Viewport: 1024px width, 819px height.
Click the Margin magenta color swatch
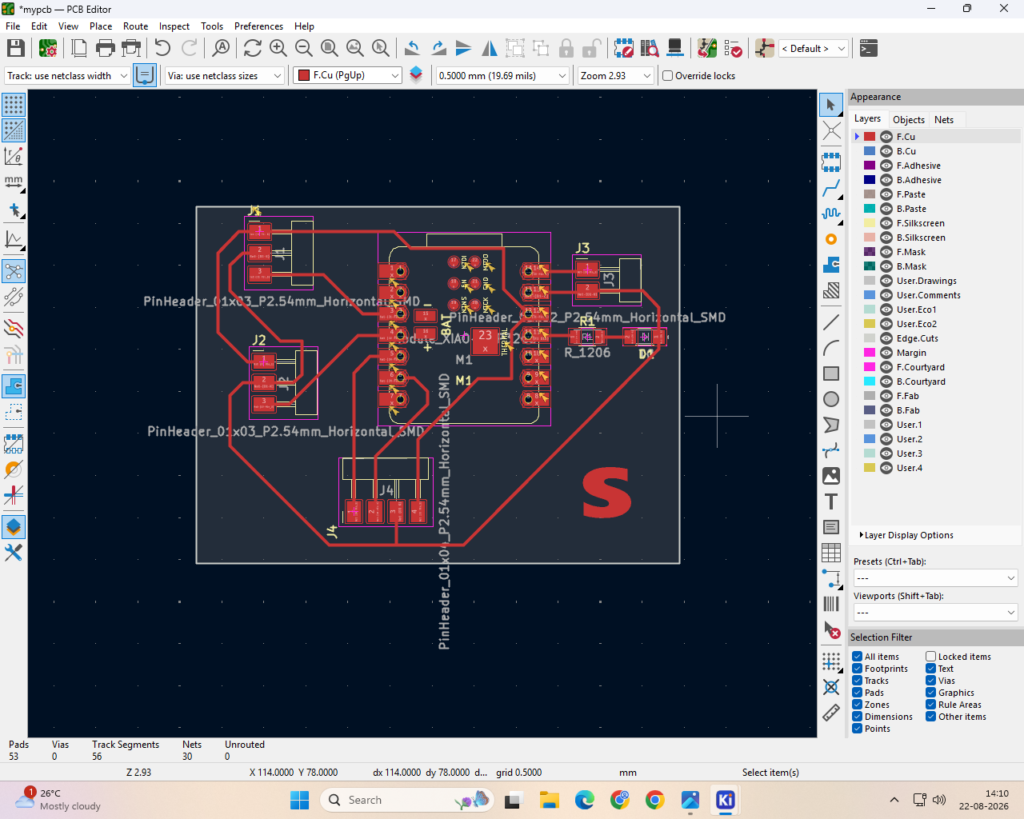click(x=869, y=353)
